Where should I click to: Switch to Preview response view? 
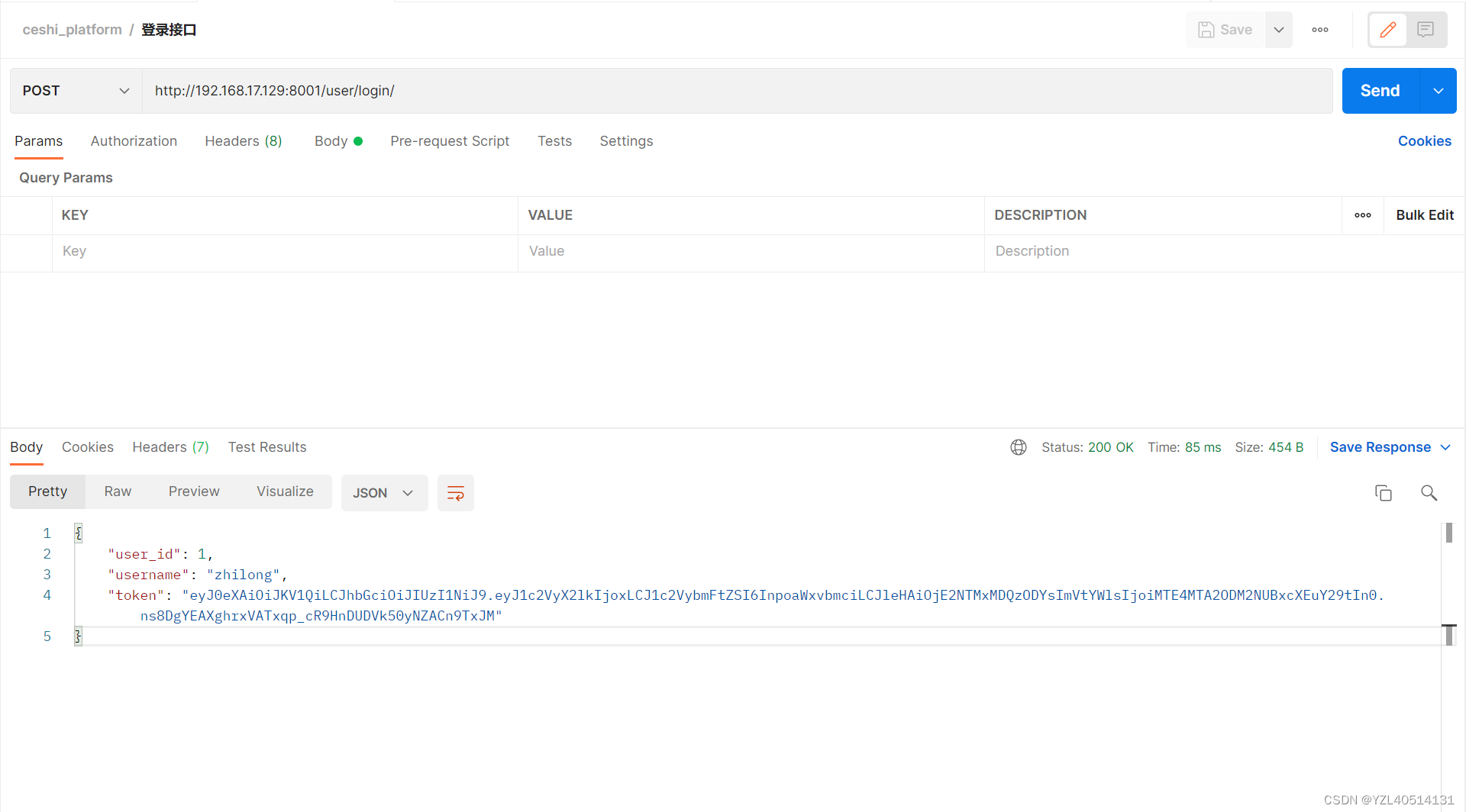(194, 492)
